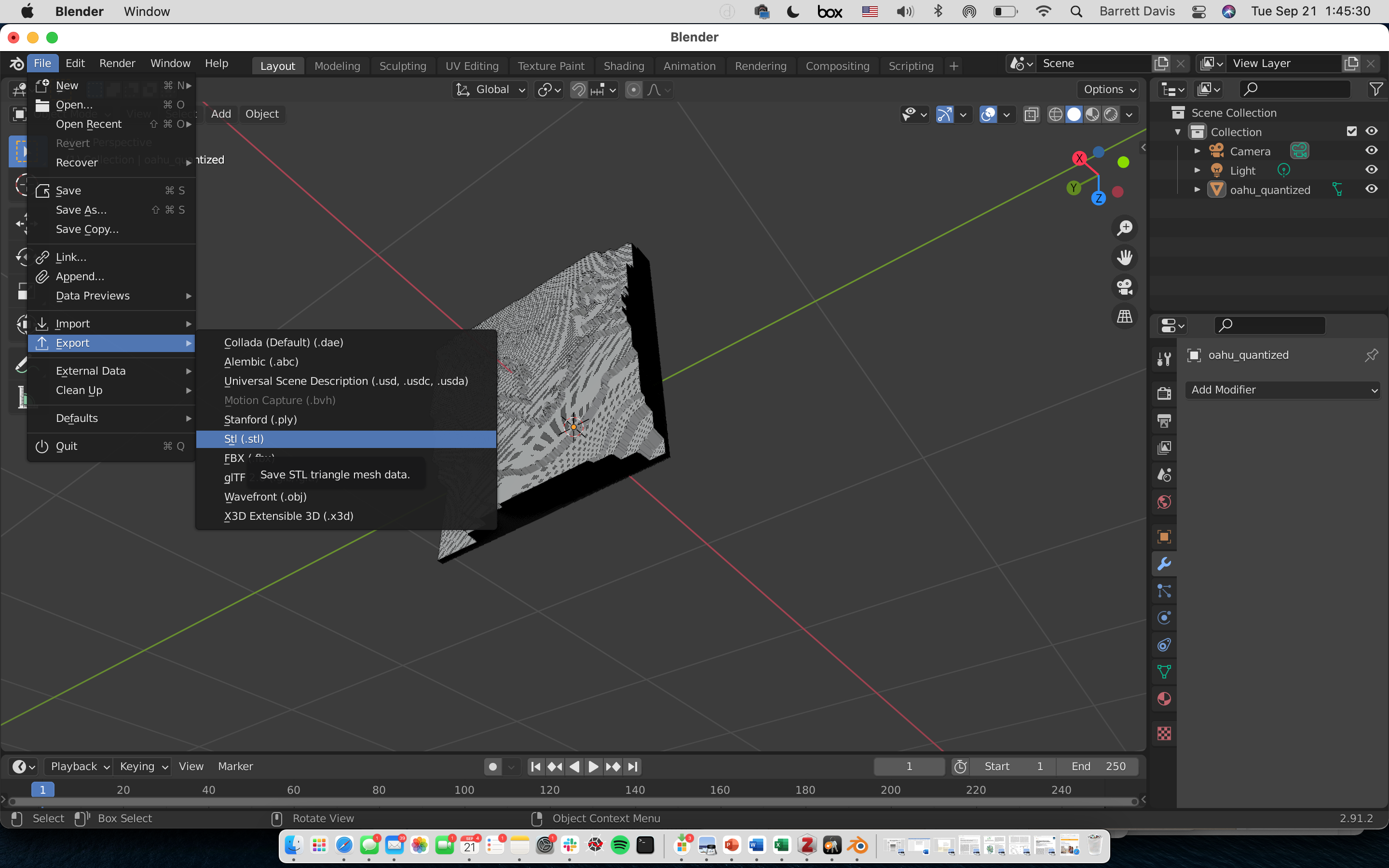
Task: Switch to the Sculpting workspace tab
Action: (403, 66)
